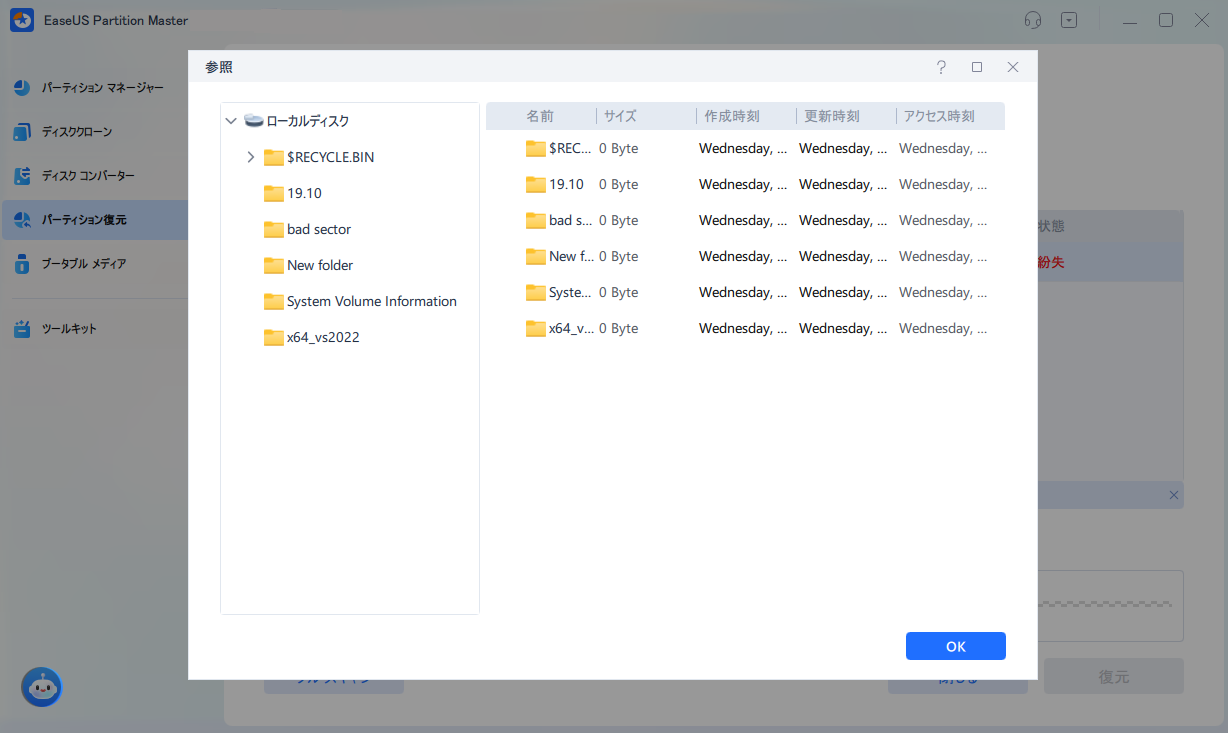This screenshot has width=1228, height=733.
Task: Open the robot assistant icon
Action: [x=42, y=687]
